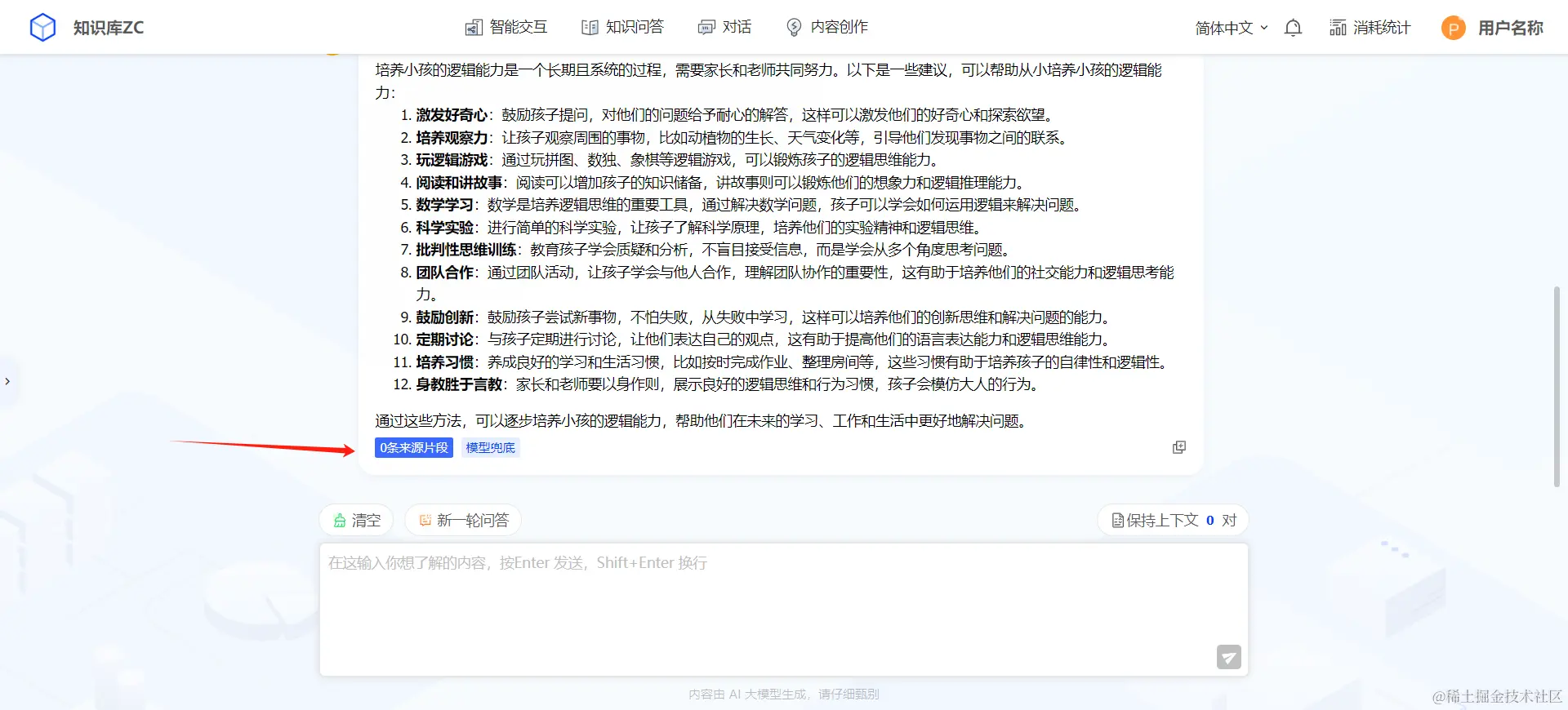
Task: Open 消耗统计 usage statistics
Action: (x=1370, y=28)
